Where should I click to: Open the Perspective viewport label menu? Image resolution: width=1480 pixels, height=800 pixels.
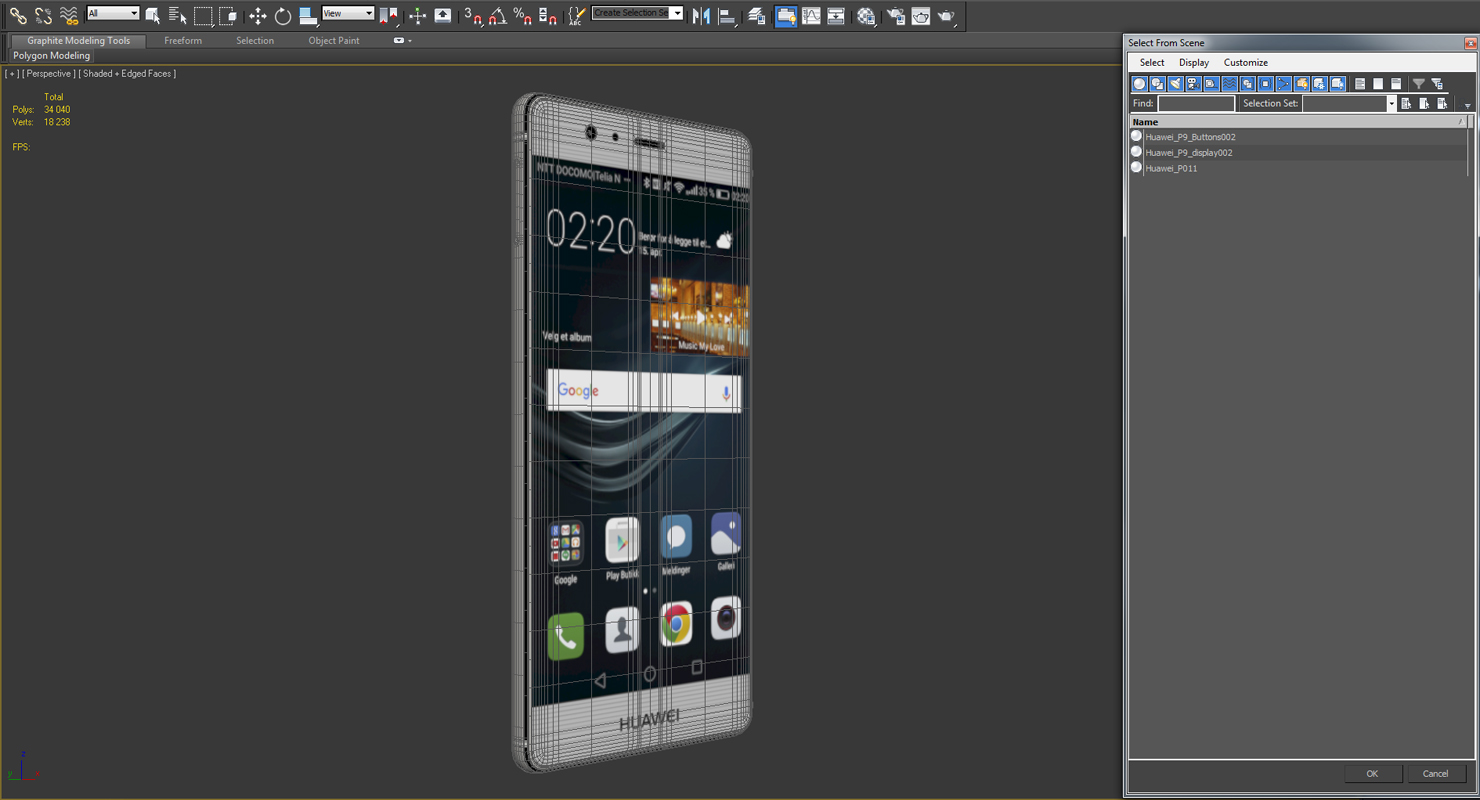[x=48, y=74]
